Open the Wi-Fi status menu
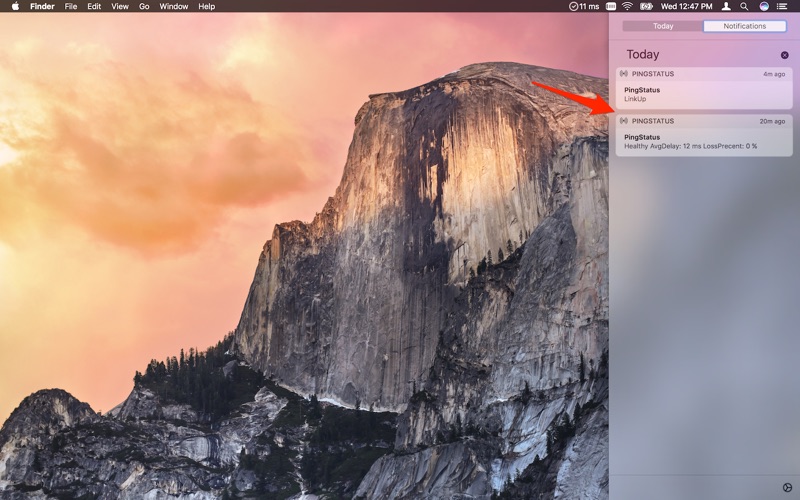The height and width of the screenshot is (500, 800). coord(628,6)
